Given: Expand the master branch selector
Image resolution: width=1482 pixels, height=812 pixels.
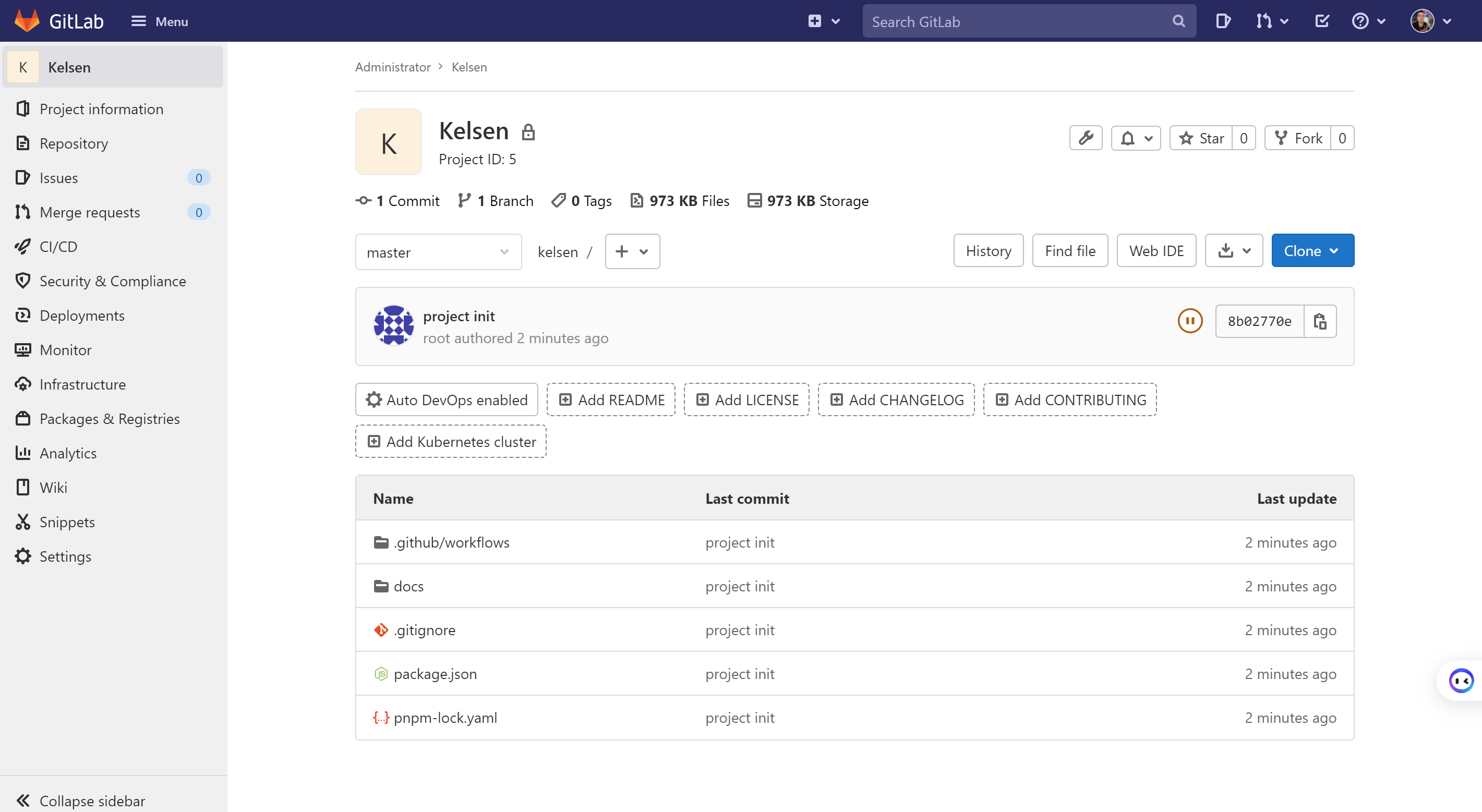Looking at the screenshot, I should [x=438, y=252].
